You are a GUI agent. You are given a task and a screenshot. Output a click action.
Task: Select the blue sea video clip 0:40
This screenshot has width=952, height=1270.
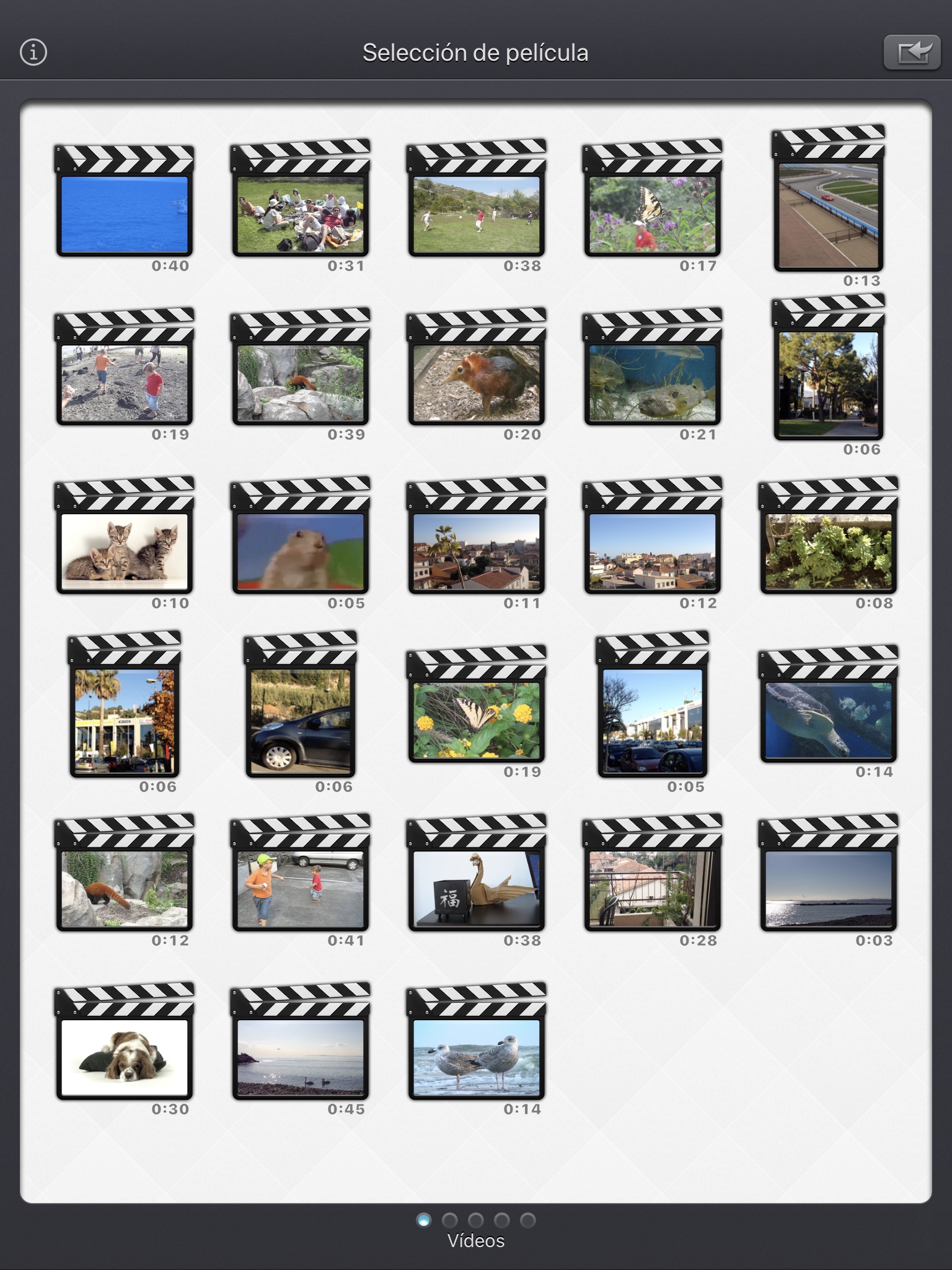[x=124, y=201]
